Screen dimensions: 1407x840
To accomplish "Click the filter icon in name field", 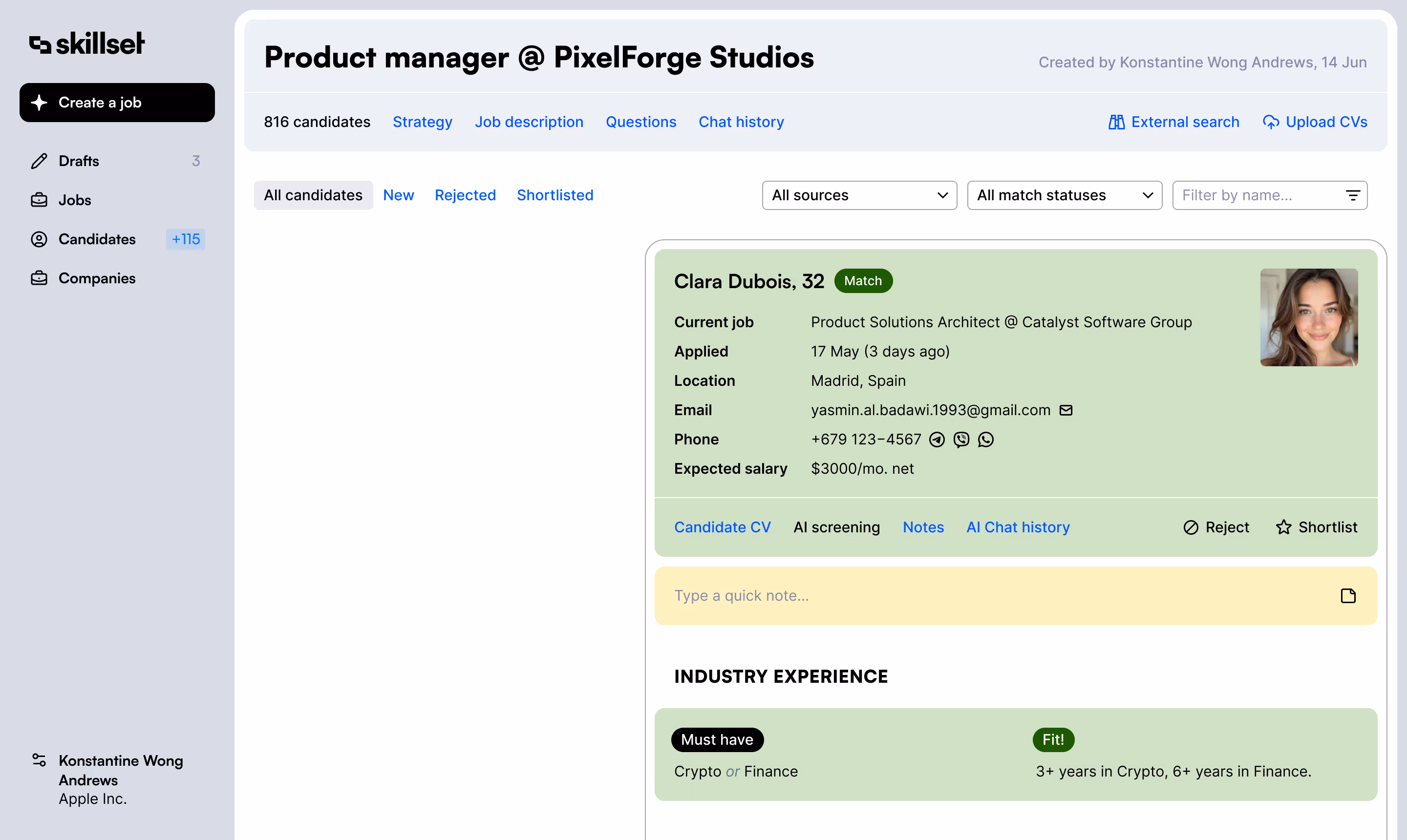I will 1353,195.
